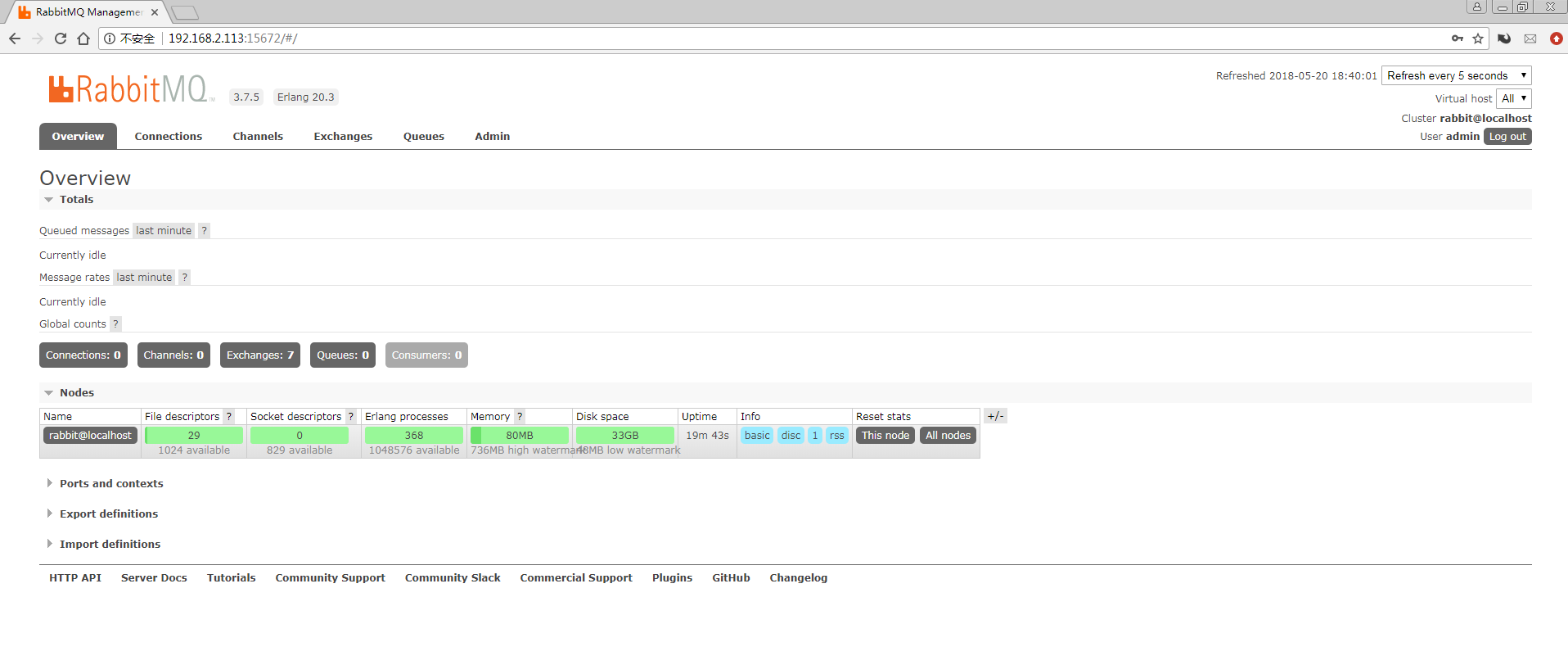Image resolution: width=1568 pixels, height=656 pixels.
Task: Open the Virtual host dropdown
Action: (1514, 98)
